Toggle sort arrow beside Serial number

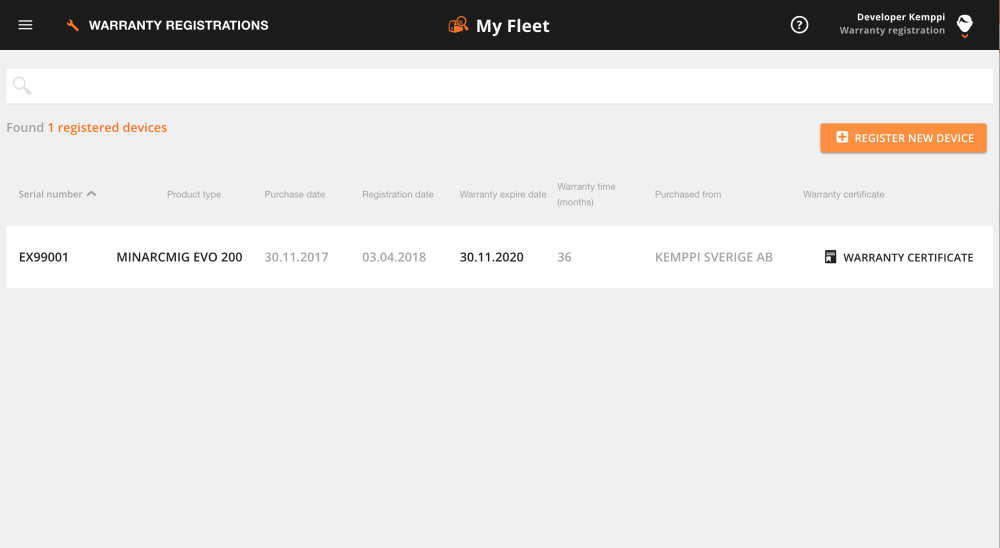92,194
